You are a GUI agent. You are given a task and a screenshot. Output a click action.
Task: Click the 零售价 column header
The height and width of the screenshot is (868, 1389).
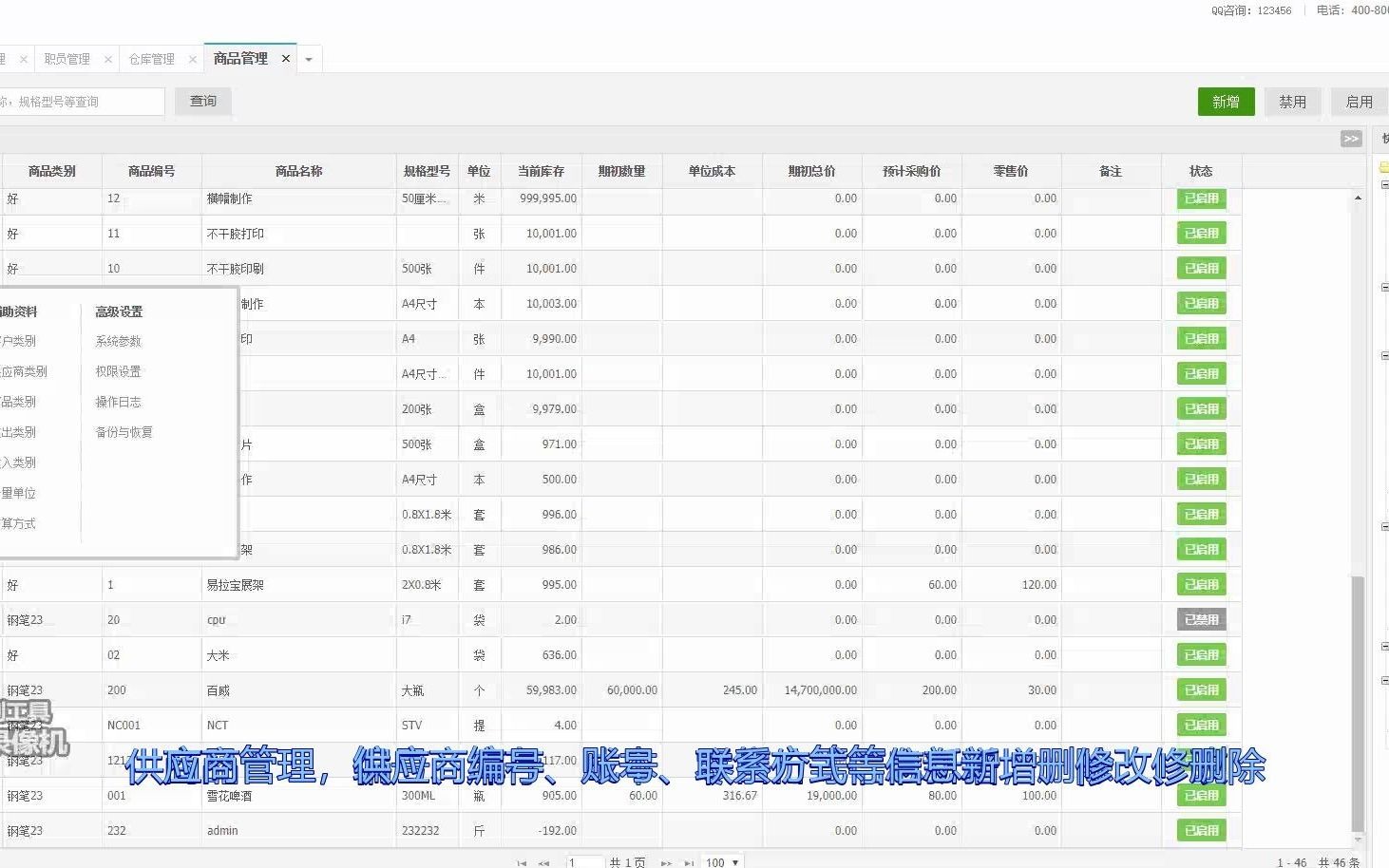[1011, 171]
